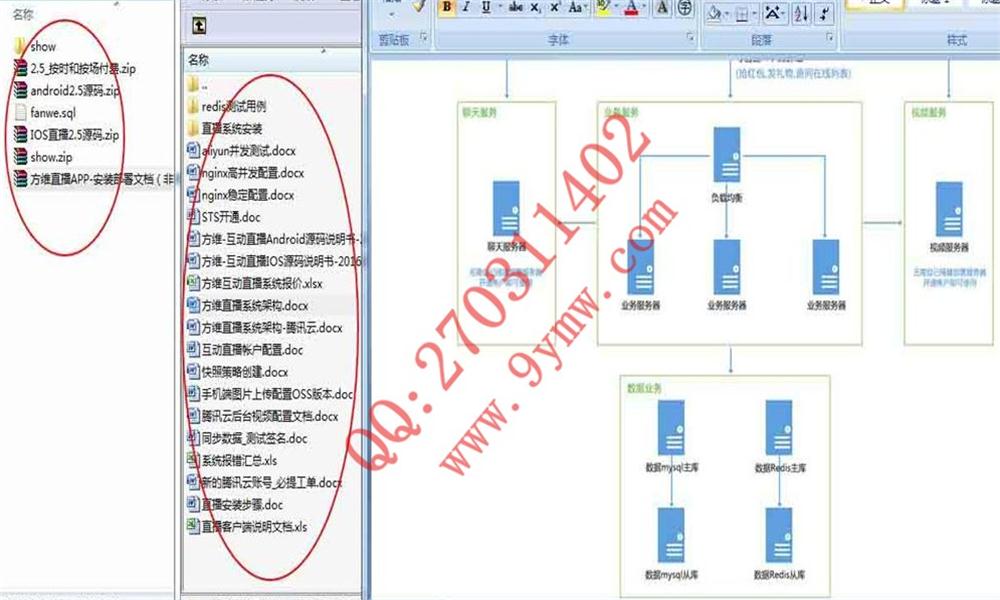Open 字体 font dialog launcher

click(x=690, y=38)
